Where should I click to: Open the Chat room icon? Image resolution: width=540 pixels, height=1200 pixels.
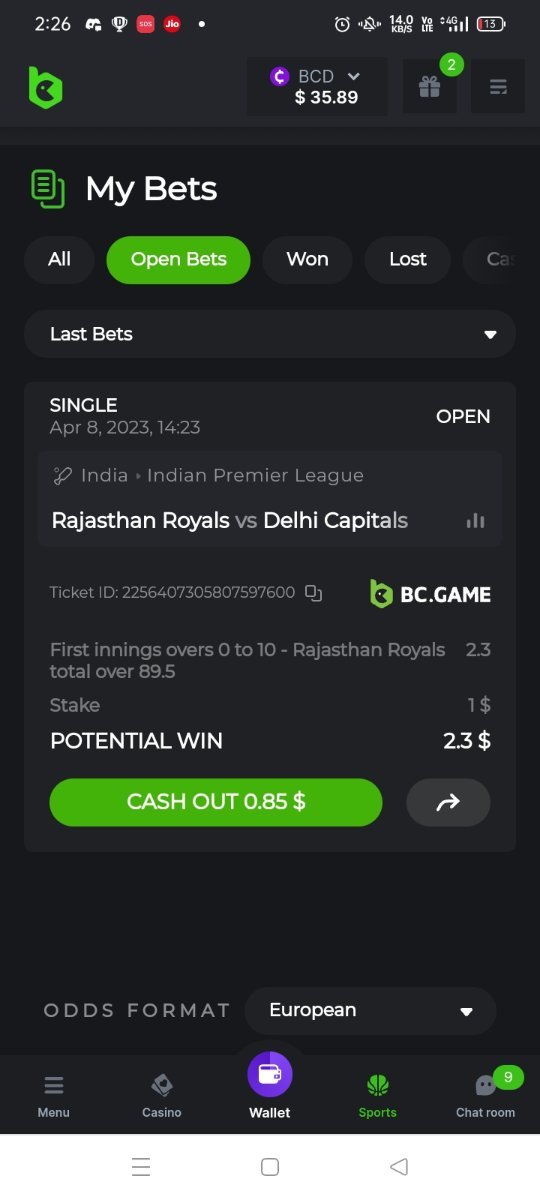coord(486,1094)
